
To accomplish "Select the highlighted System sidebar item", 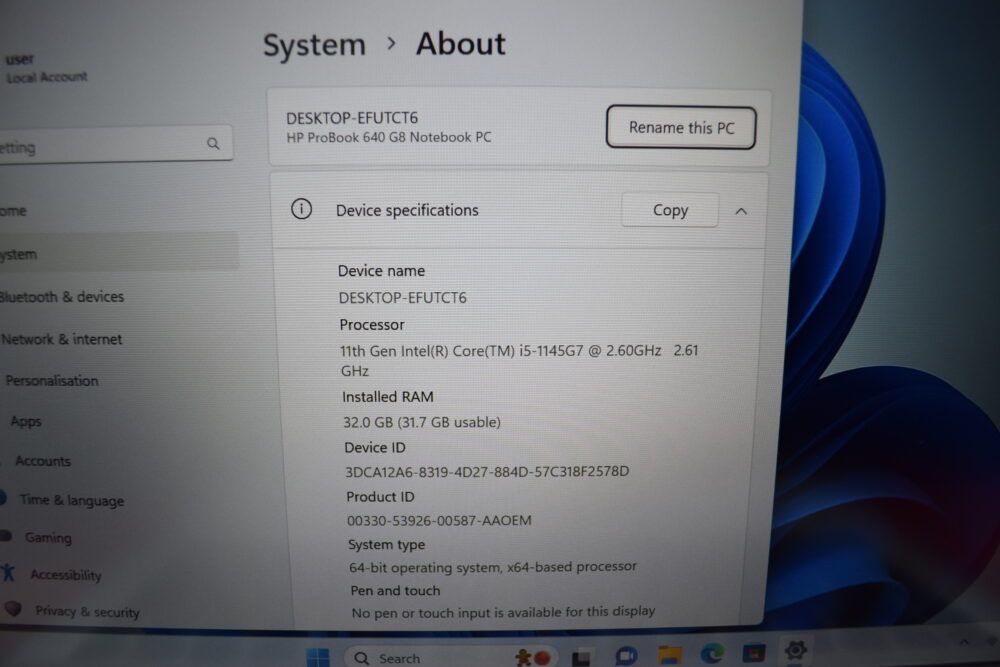I will click(x=119, y=254).
